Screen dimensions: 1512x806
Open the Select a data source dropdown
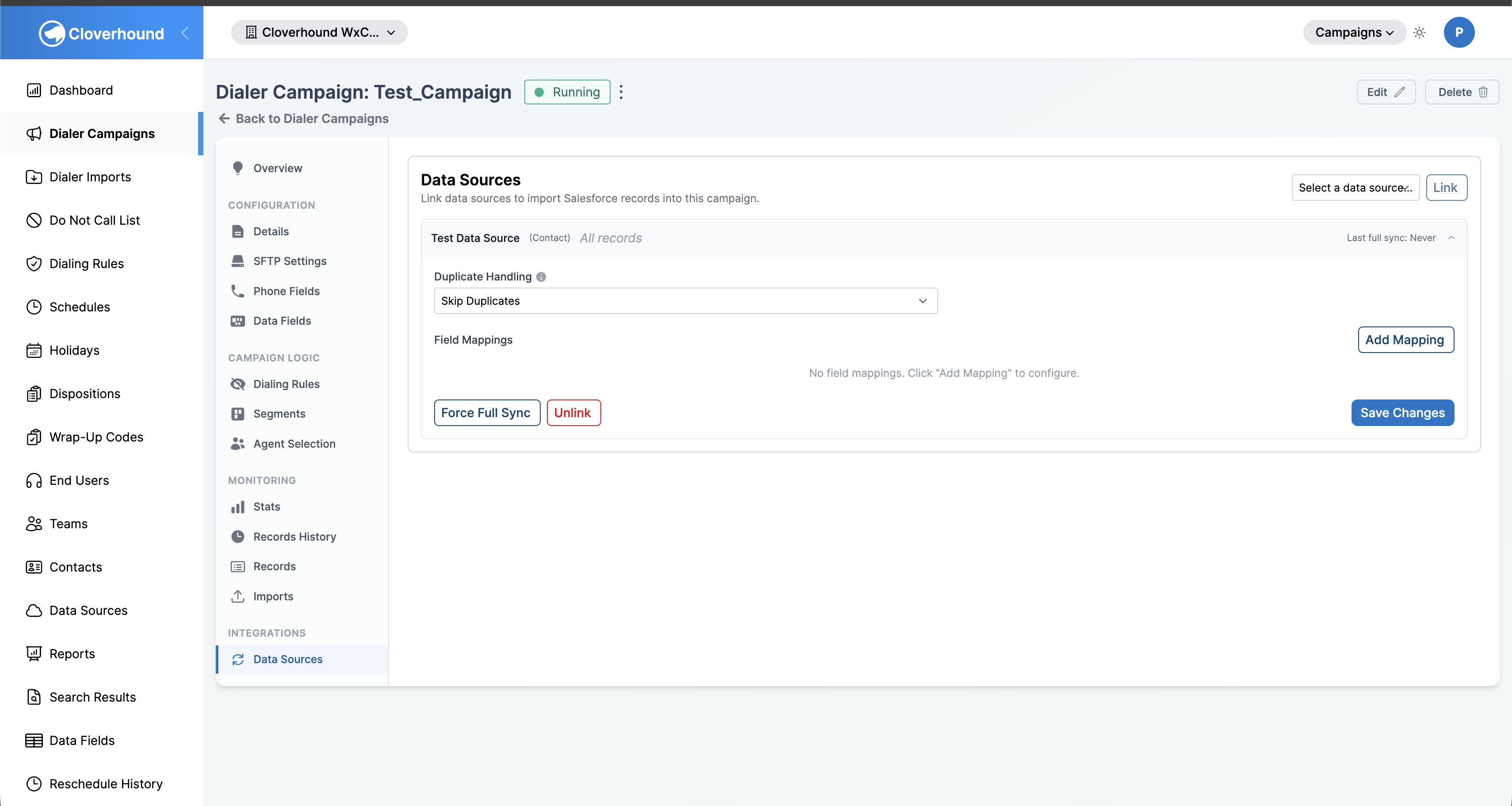click(x=1355, y=188)
